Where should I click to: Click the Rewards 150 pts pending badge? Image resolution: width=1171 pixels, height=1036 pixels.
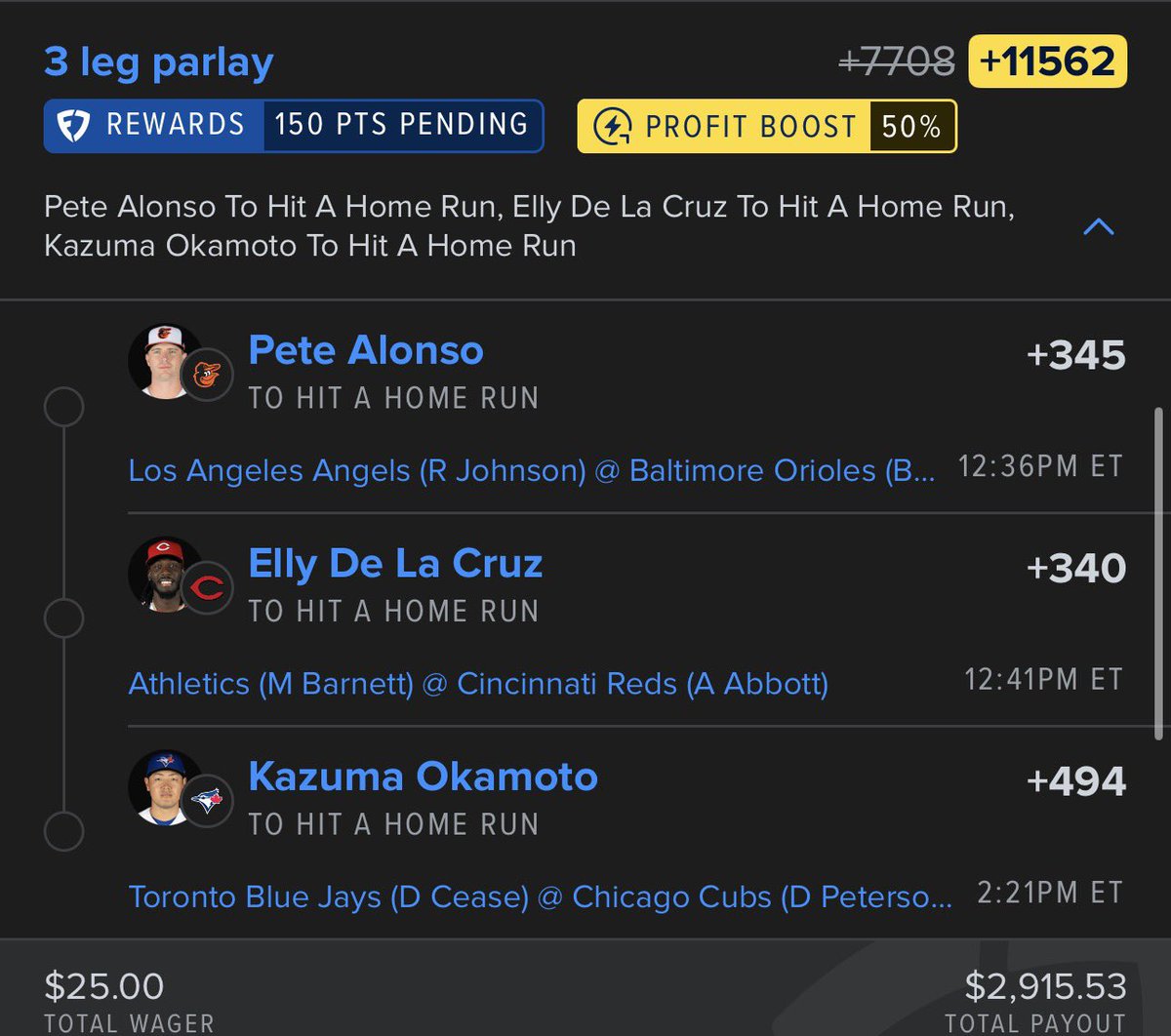click(294, 126)
